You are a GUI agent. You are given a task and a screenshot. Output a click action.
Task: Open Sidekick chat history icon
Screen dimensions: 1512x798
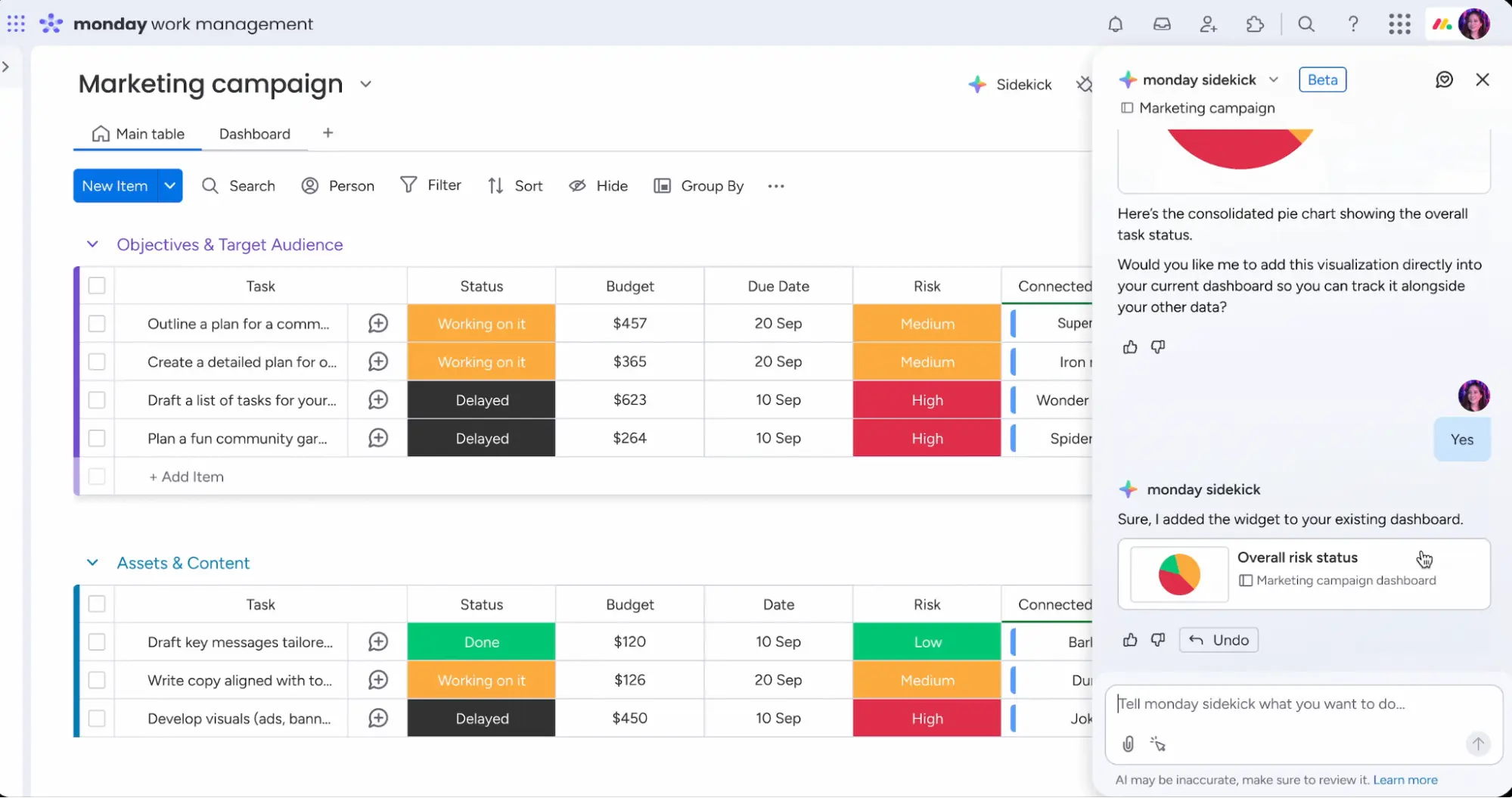click(1444, 79)
